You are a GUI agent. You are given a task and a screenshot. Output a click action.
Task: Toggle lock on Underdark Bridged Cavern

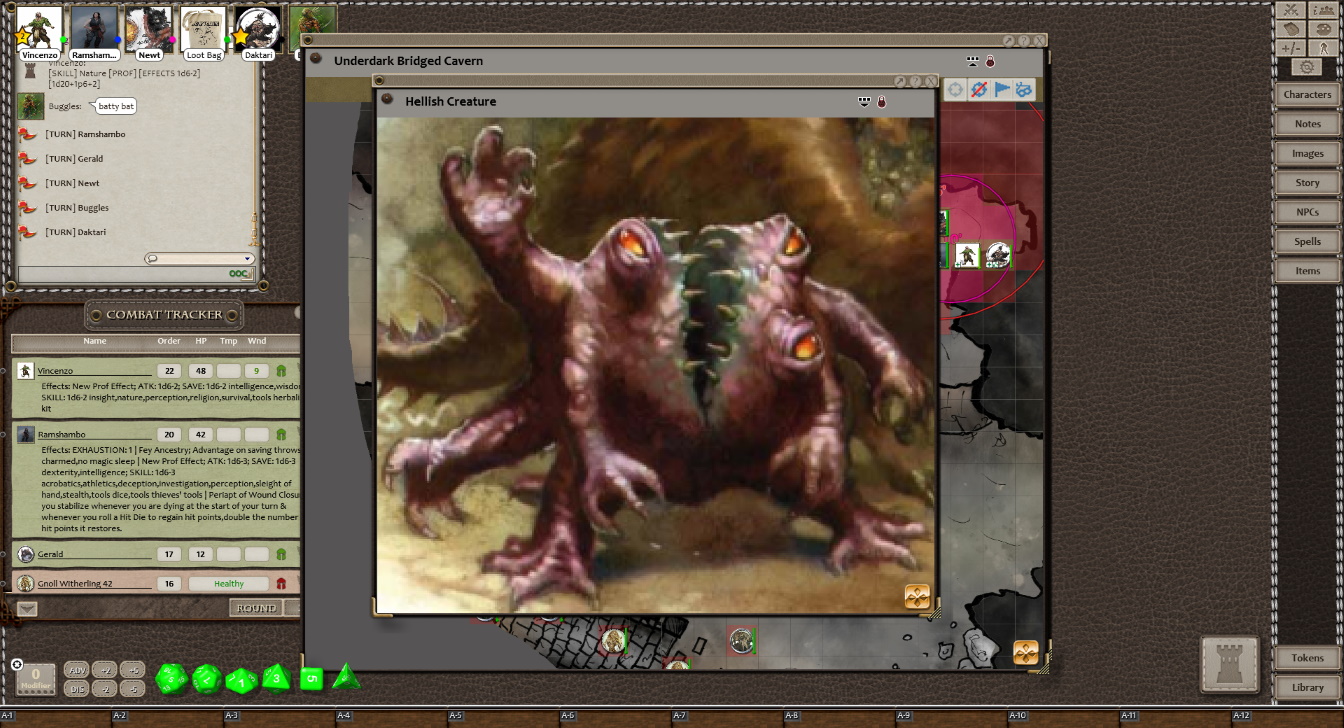991,62
